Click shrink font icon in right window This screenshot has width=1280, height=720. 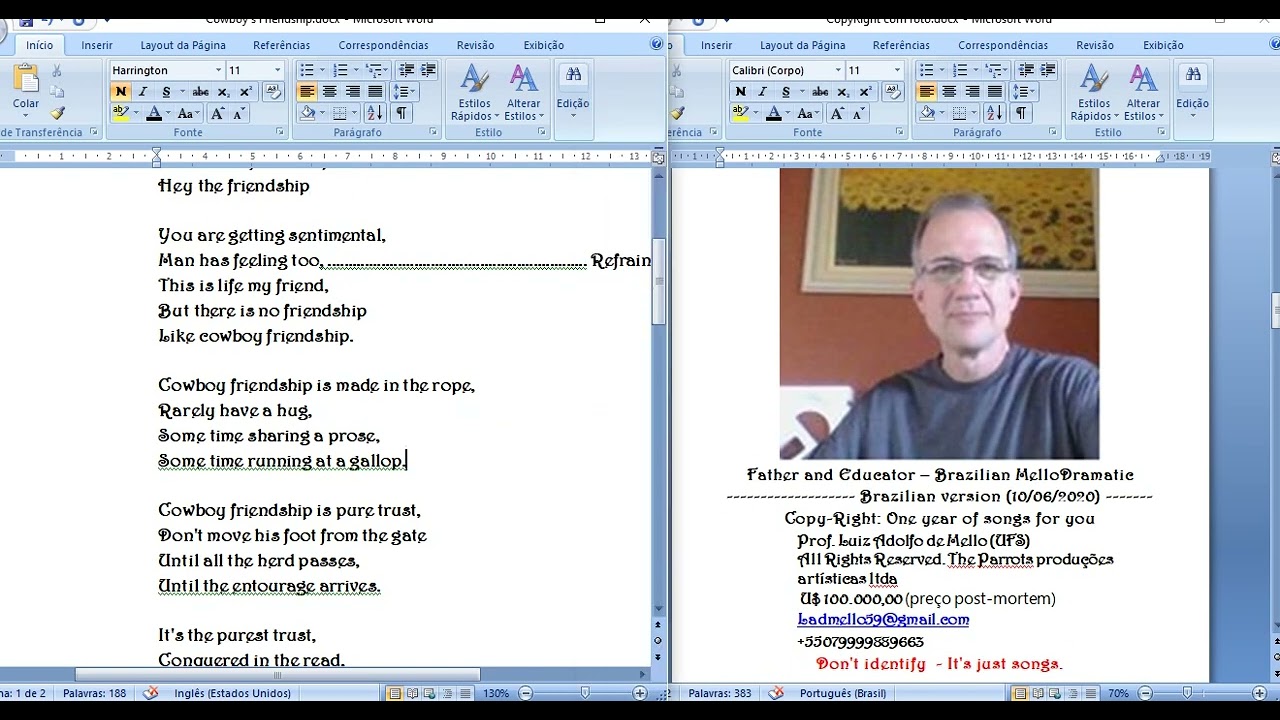pos(859,114)
